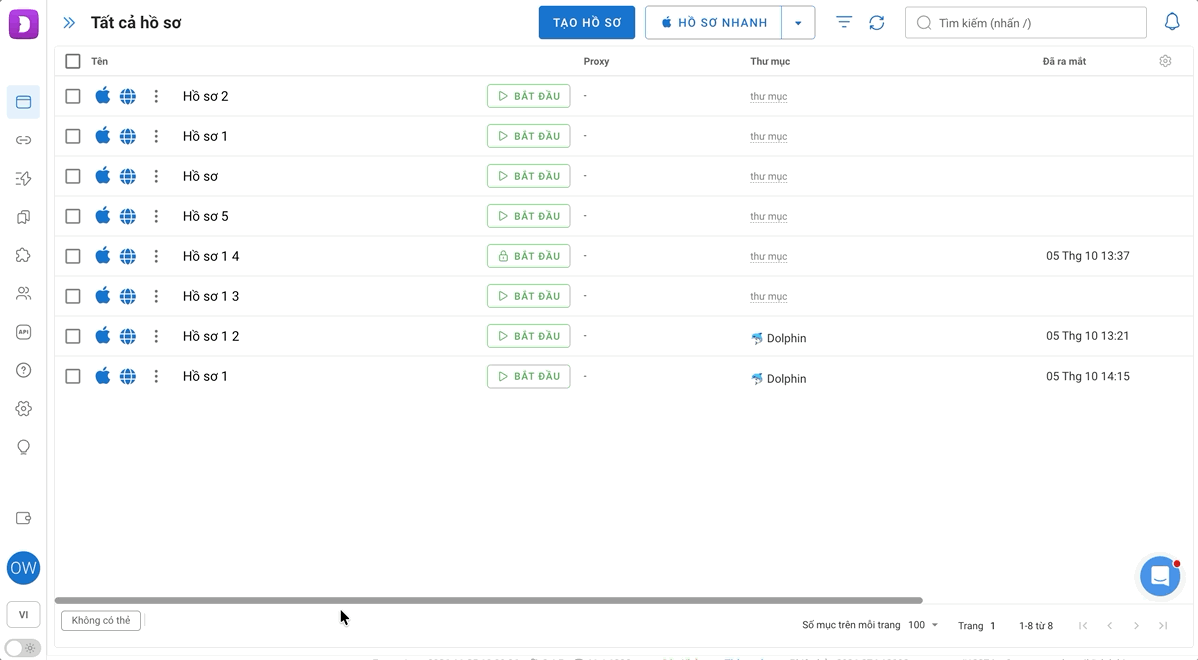Refresh the profile list
1198x660 pixels.
876,23
